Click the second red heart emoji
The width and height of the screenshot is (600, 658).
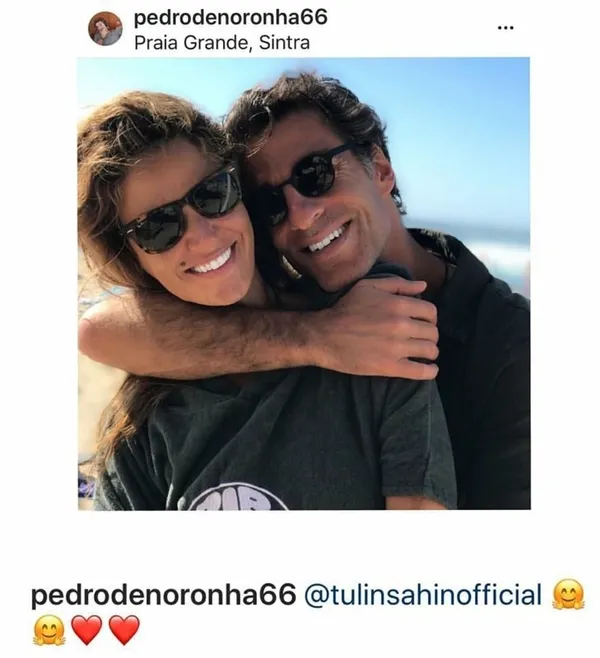[x=124, y=630]
